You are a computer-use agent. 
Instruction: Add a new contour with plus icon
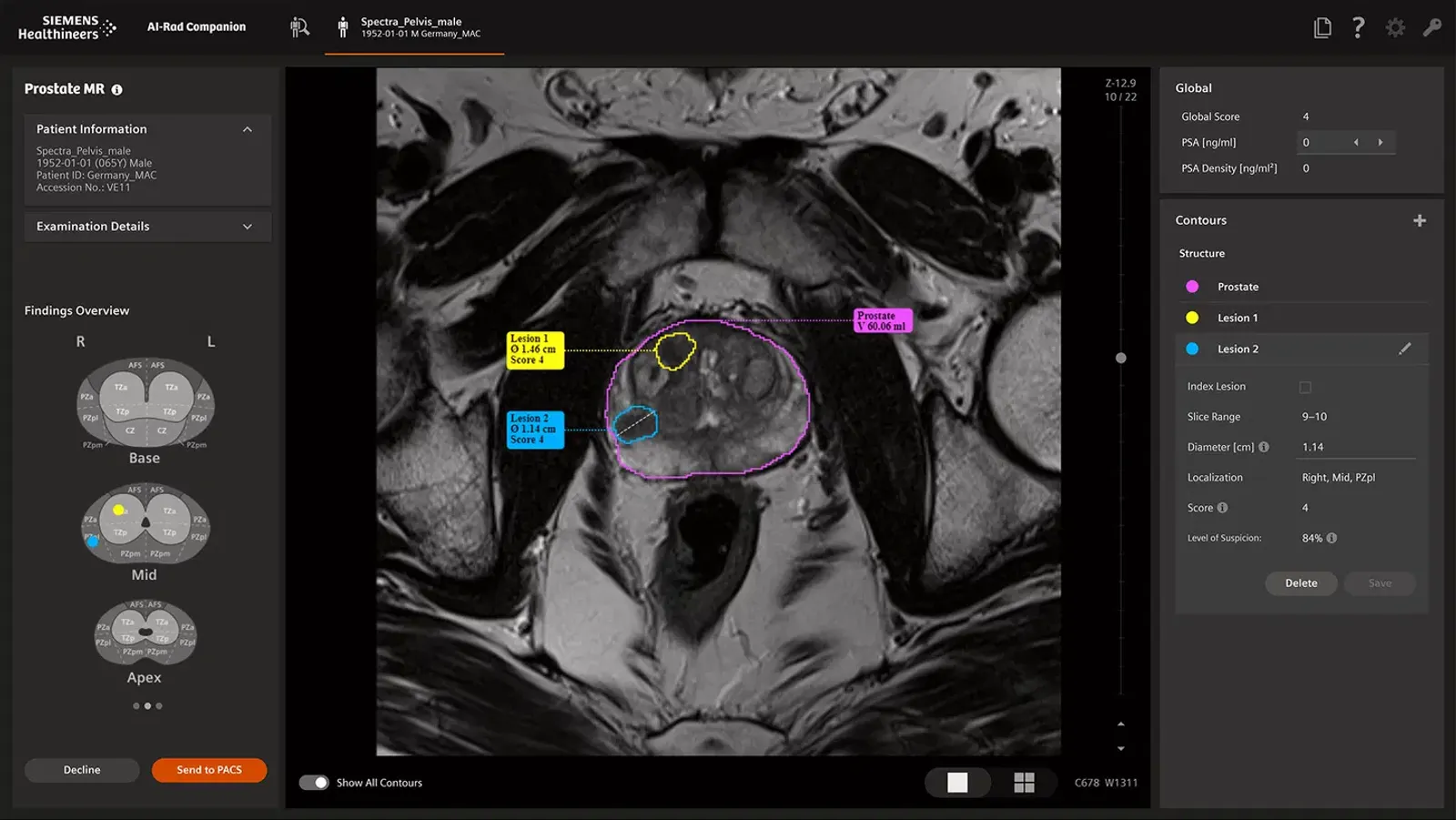(x=1419, y=220)
